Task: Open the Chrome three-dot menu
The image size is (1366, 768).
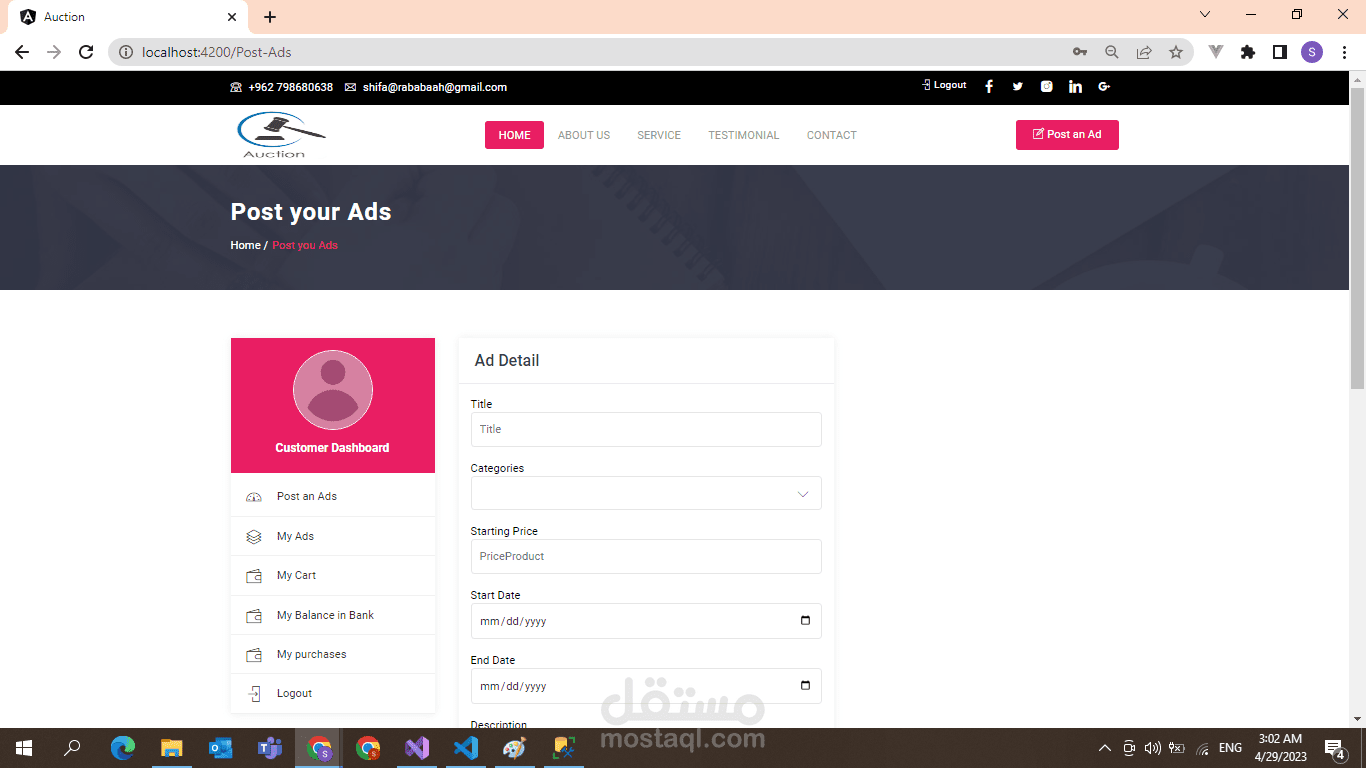Action: coord(1344,52)
